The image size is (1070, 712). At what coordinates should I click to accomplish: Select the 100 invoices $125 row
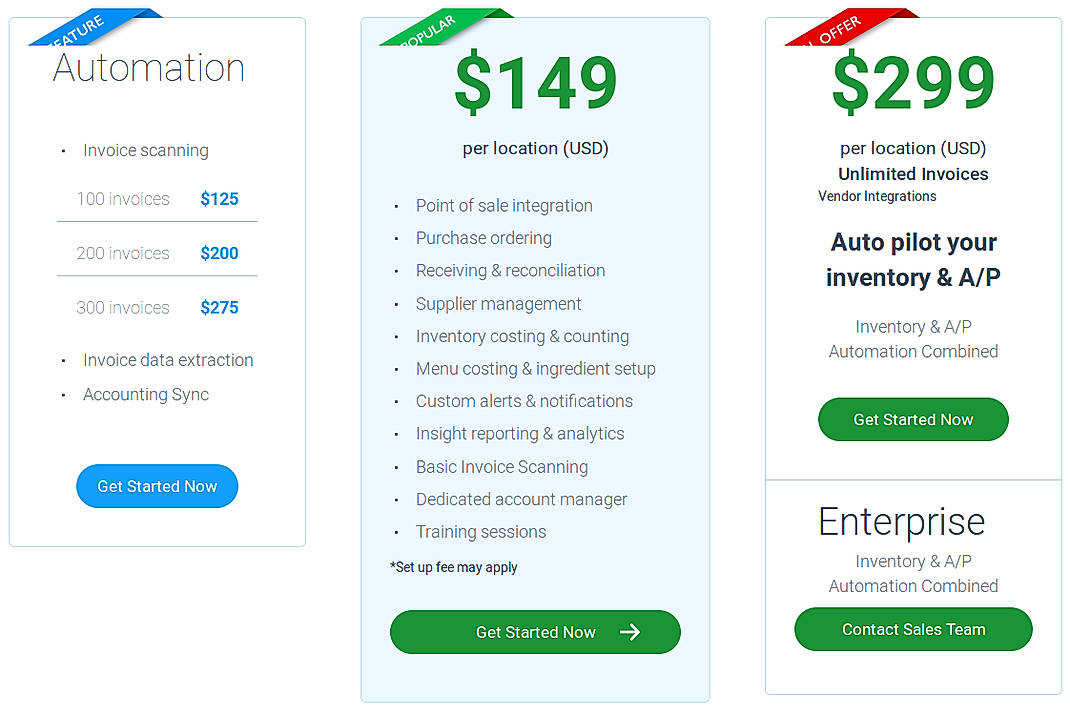(157, 198)
